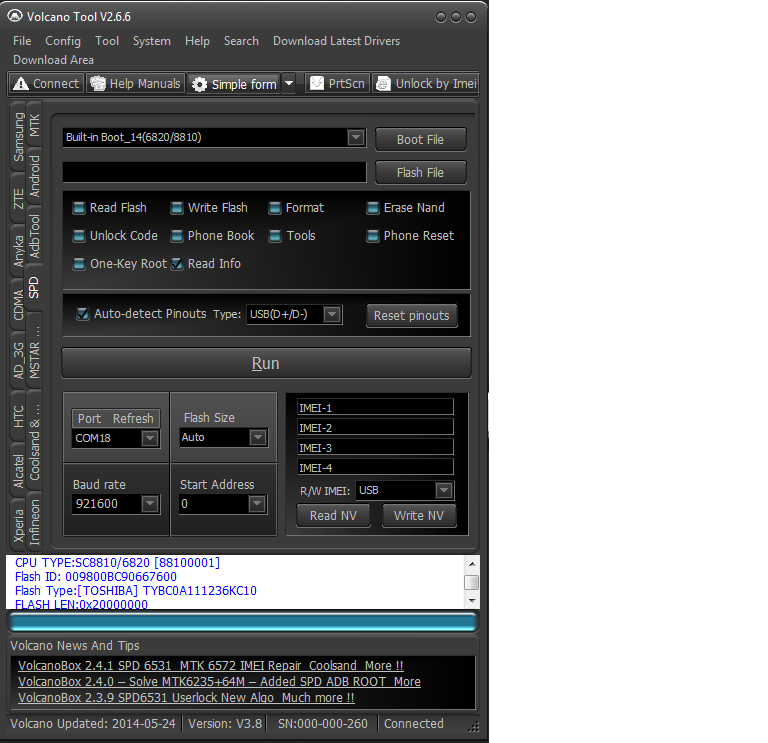Switch to the Coolsand tab

click(x=34, y=442)
